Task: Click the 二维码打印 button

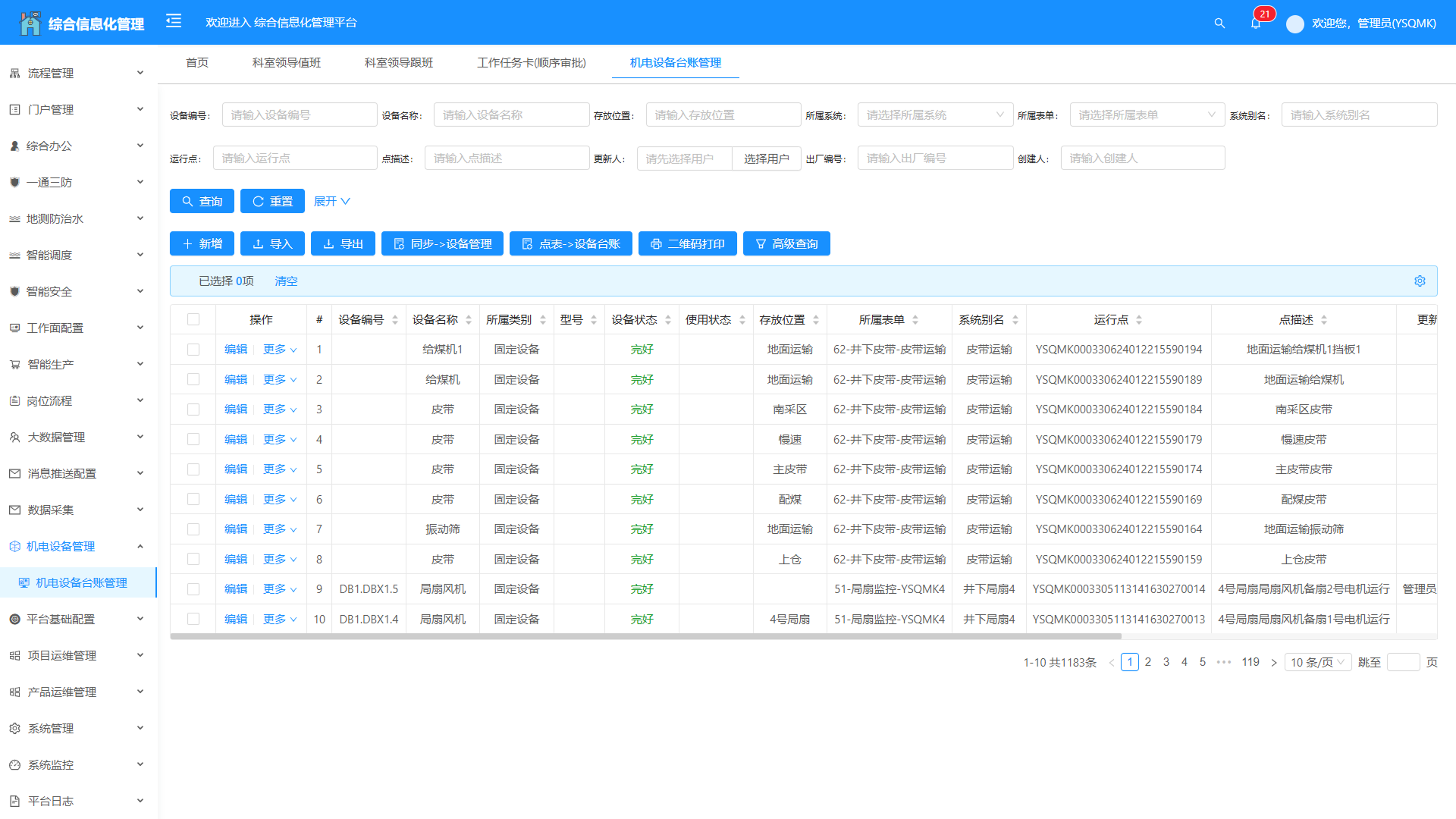Action: point(687,244)
